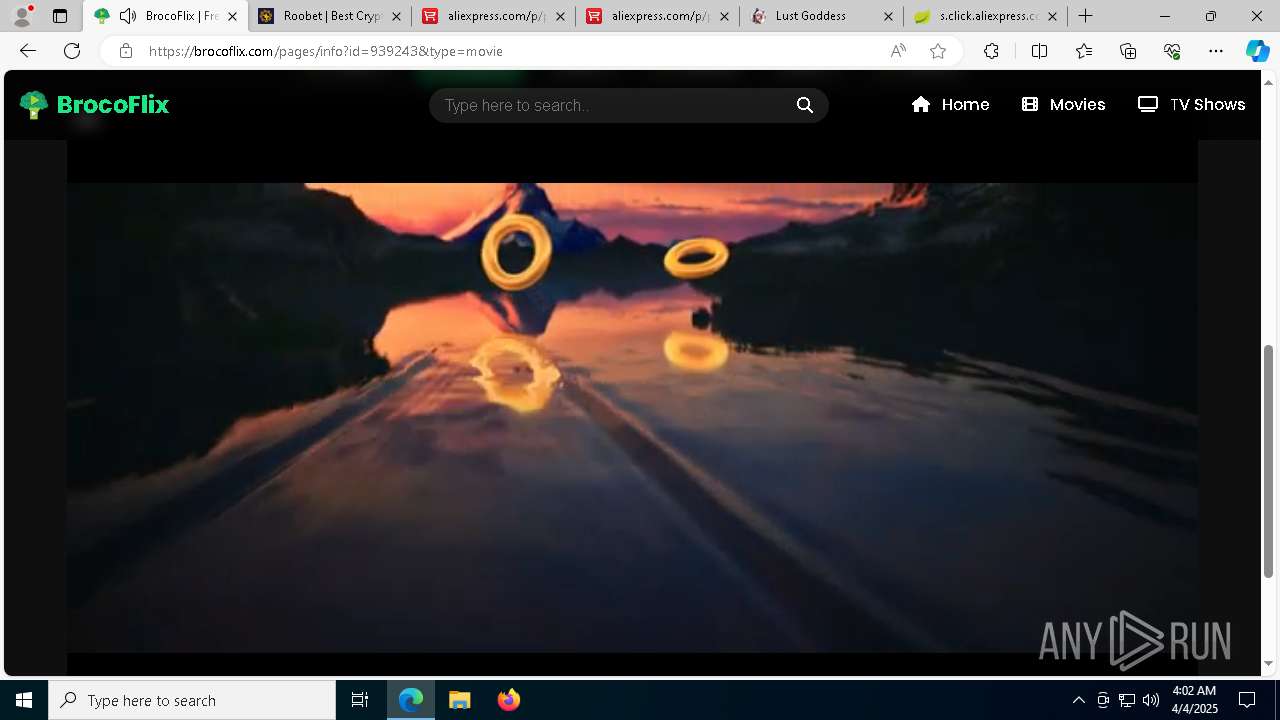Open Task View on taskbar
The width and height of the screenshot is (1280, 720).
360,700
